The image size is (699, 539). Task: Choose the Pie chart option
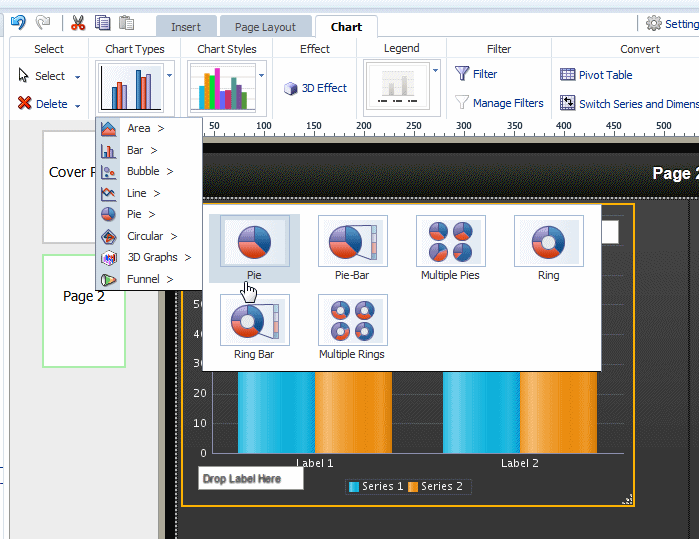[x=254, y=248]
